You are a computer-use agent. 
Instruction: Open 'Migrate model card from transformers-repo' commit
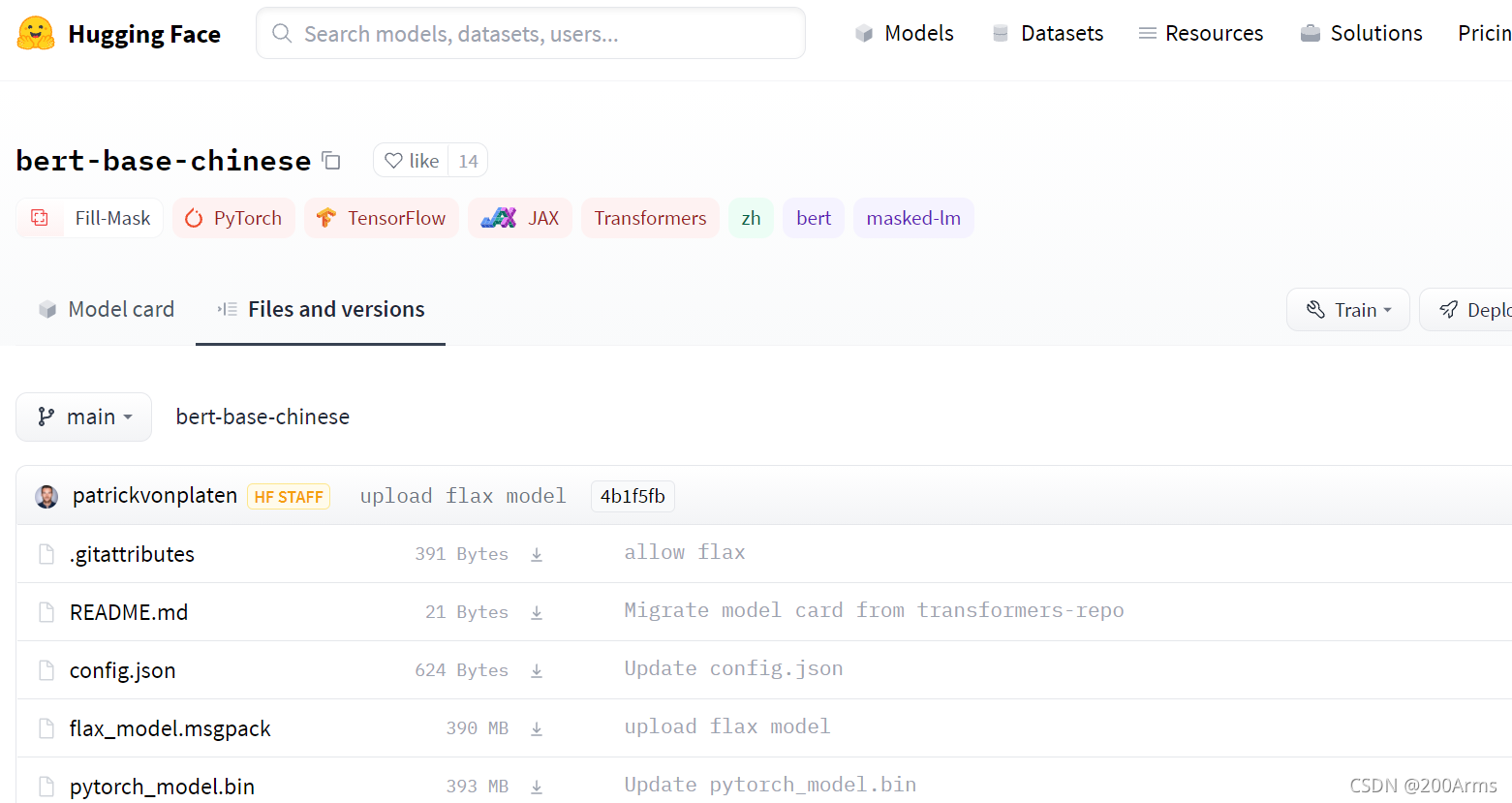tap(874, 610)
